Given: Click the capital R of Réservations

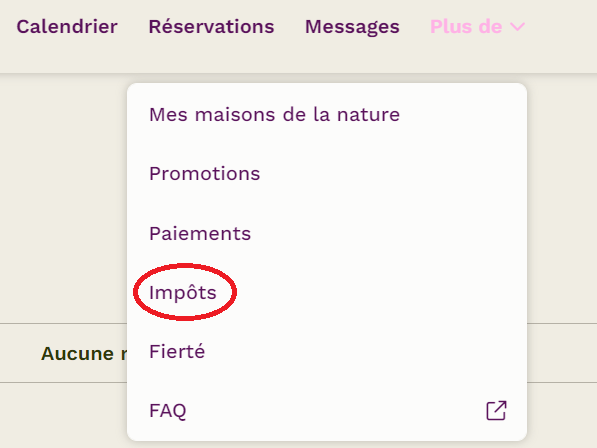Looking at the screenshot, I should click(156, 27).
